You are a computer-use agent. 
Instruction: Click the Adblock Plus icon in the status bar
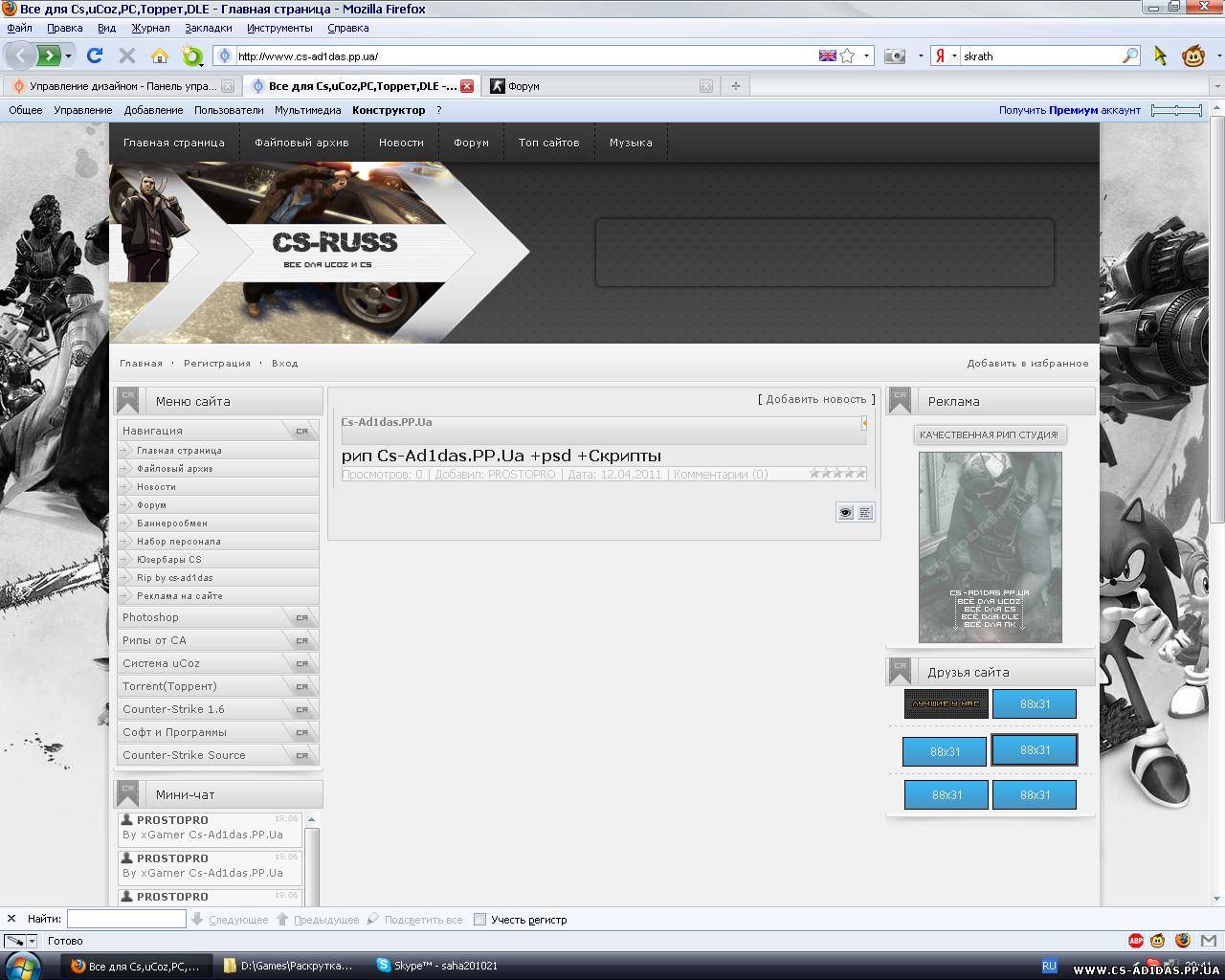click(1136, 941)
